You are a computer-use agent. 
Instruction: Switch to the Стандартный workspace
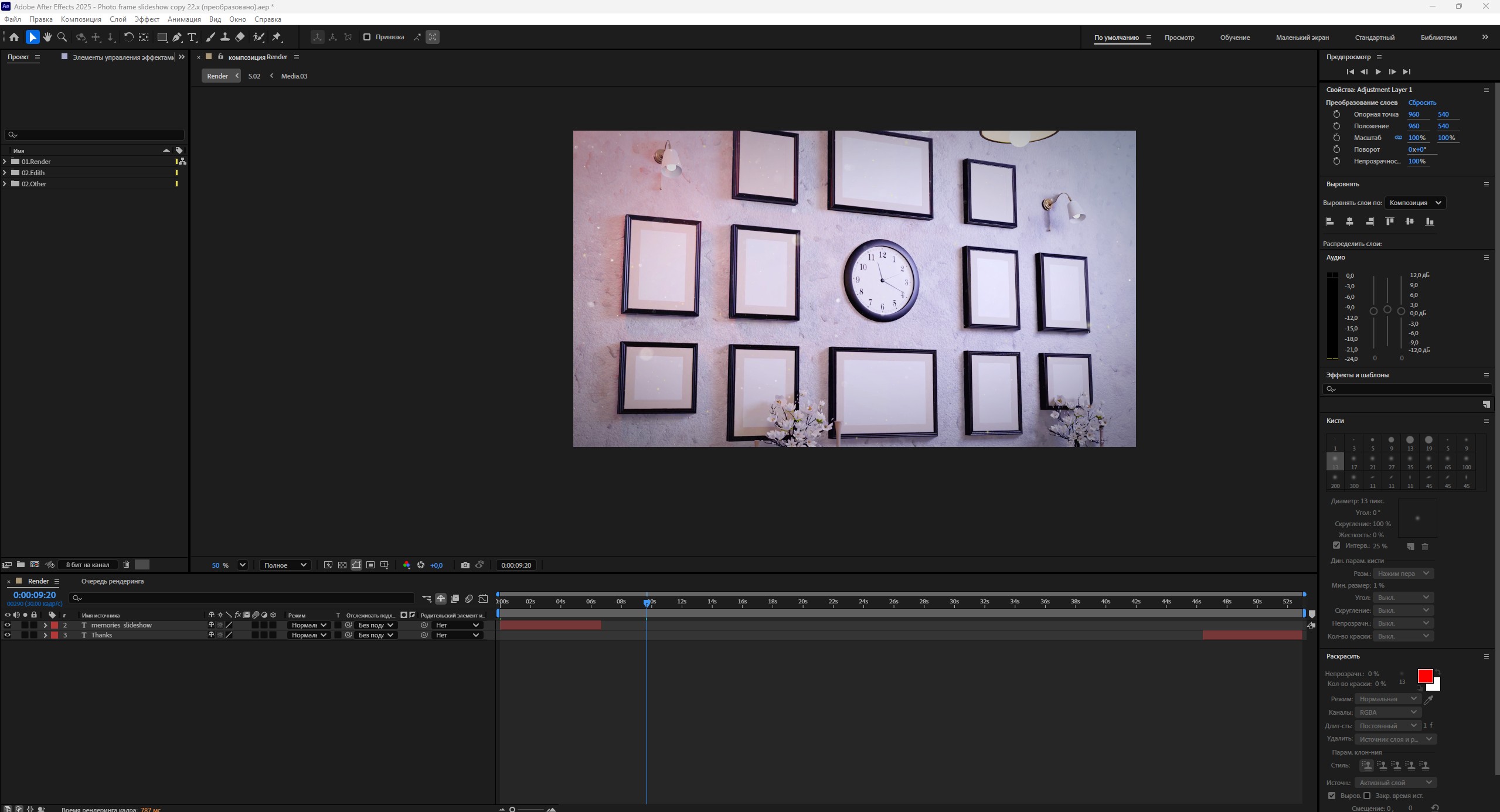click(x=1375, y=37)
